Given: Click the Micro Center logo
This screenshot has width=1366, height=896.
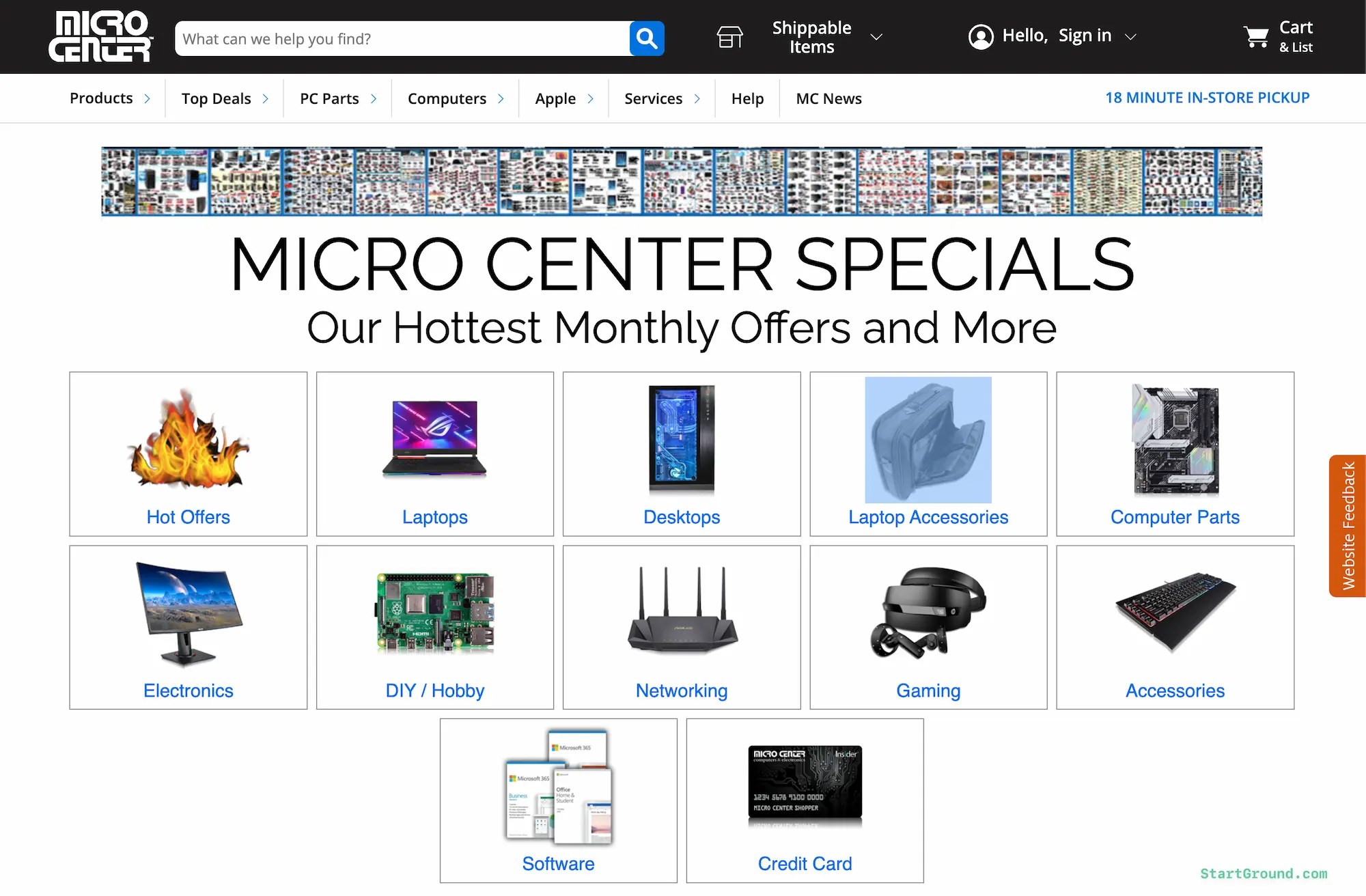Looking at the screenshot, I should tap(100, 37).
